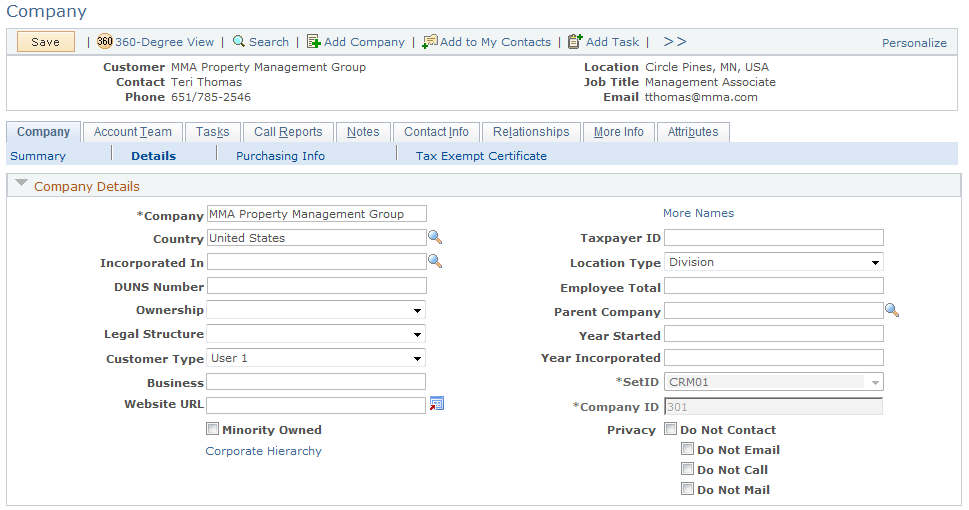Screen dimensions: 969x510
Task: Toggle the Minority Owned checkbox
Action: (x=213, y=428)
